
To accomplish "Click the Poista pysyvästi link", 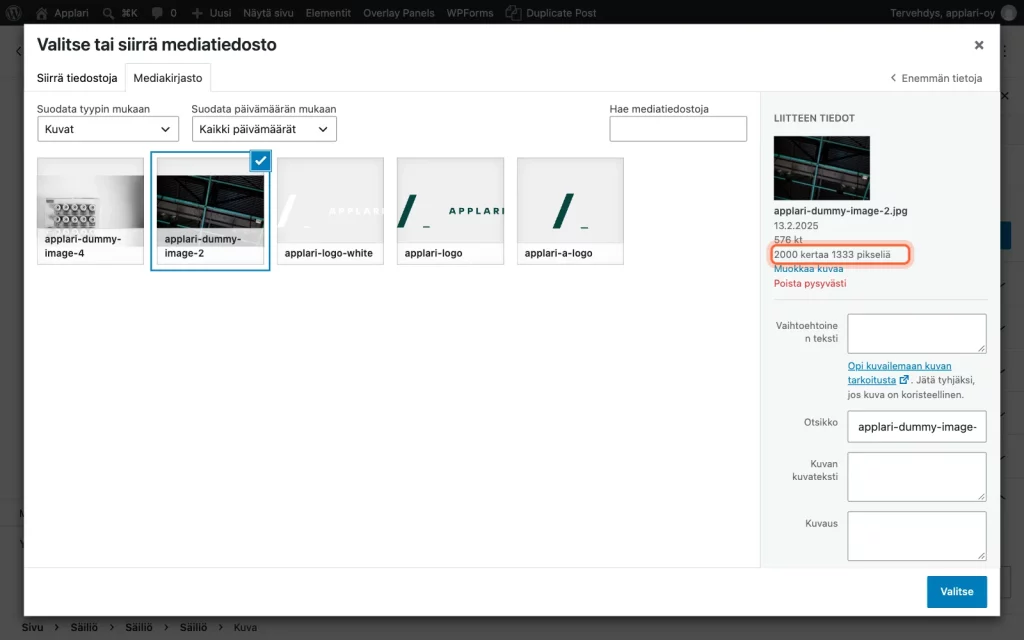I will 810,283.
